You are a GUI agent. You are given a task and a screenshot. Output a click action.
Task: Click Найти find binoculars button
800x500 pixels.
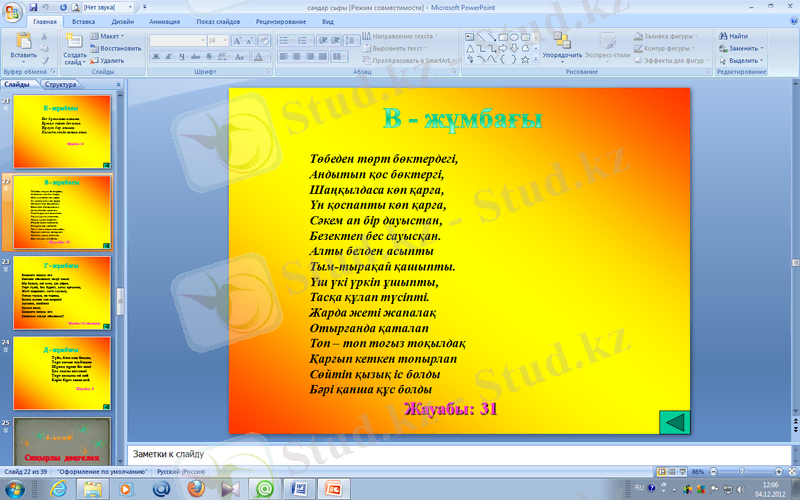738,35
